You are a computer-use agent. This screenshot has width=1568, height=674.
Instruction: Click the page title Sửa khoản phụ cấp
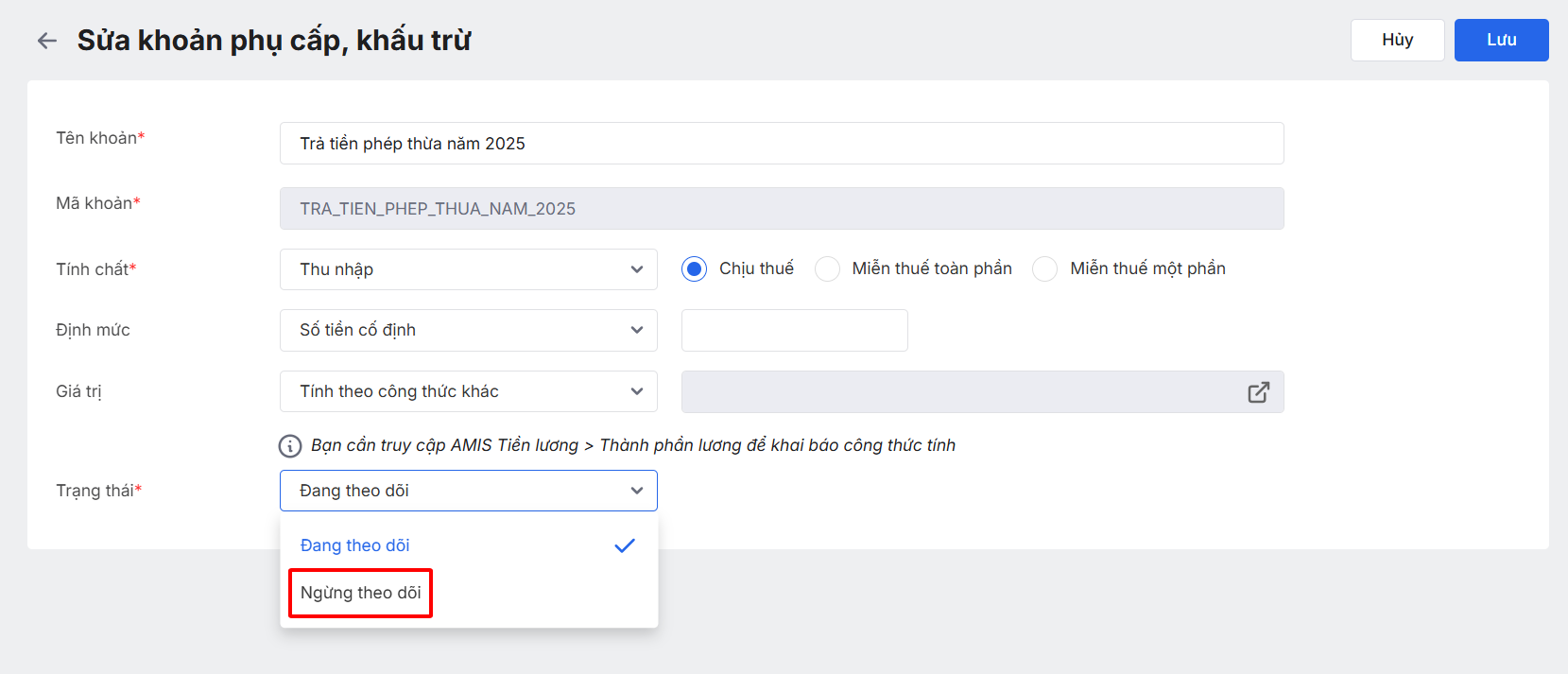(x=274, y=41)
